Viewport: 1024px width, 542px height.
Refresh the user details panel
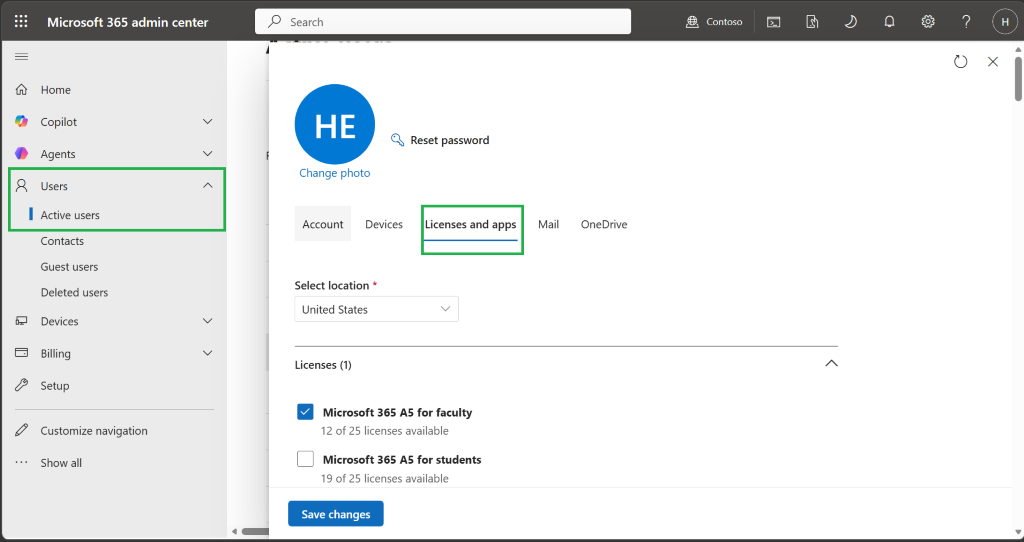(x=960, y=61)
